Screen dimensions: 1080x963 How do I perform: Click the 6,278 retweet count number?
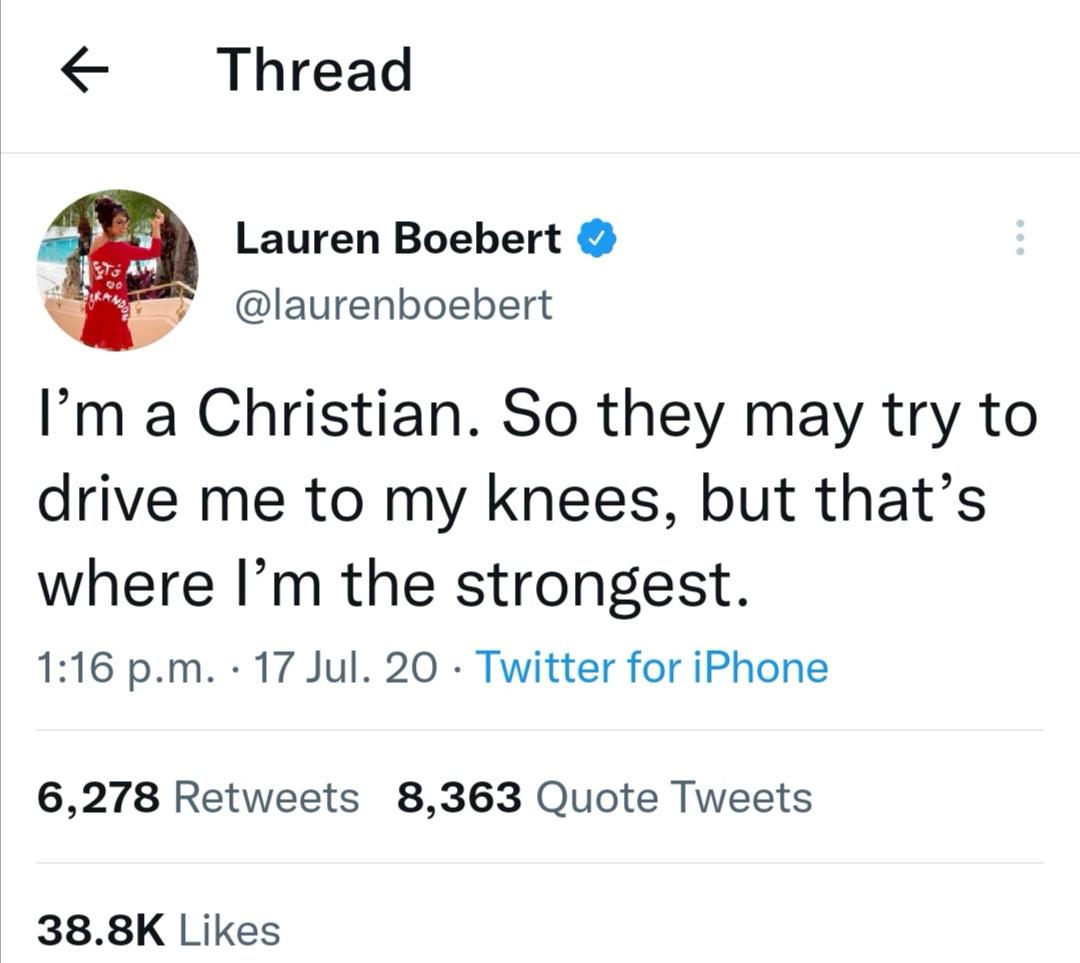[x=97, y=798]
